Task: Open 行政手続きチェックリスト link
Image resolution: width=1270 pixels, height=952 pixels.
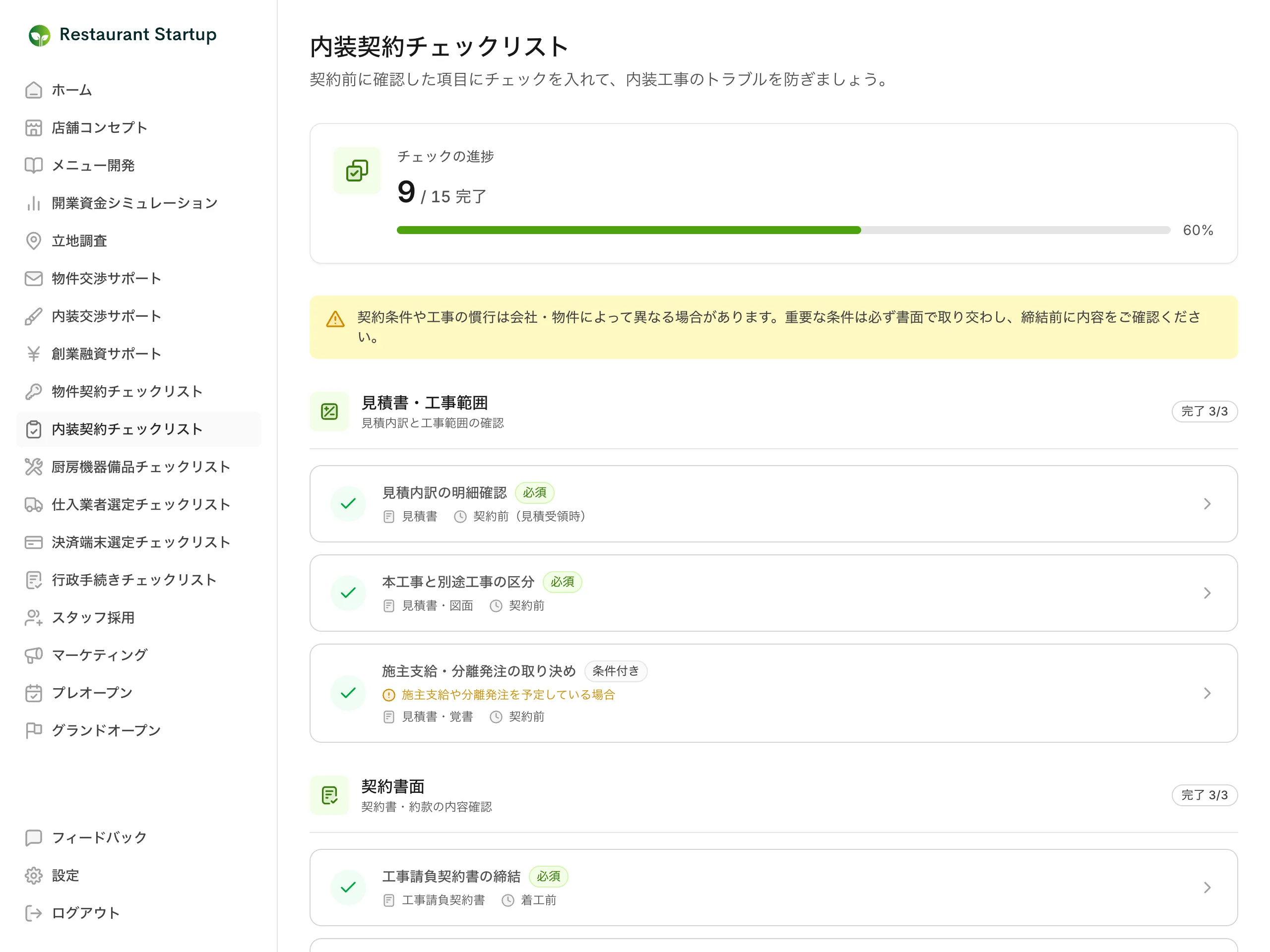Action: click(138, 580)
